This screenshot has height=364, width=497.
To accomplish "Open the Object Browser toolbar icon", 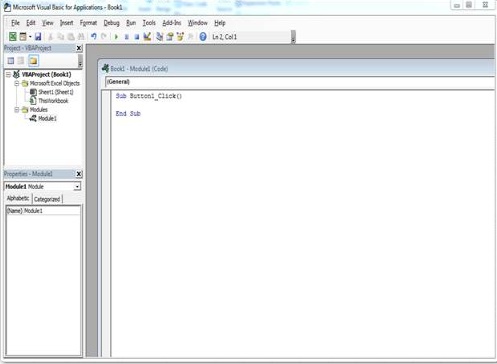I will pyautogui.click(x=180, y=37).
